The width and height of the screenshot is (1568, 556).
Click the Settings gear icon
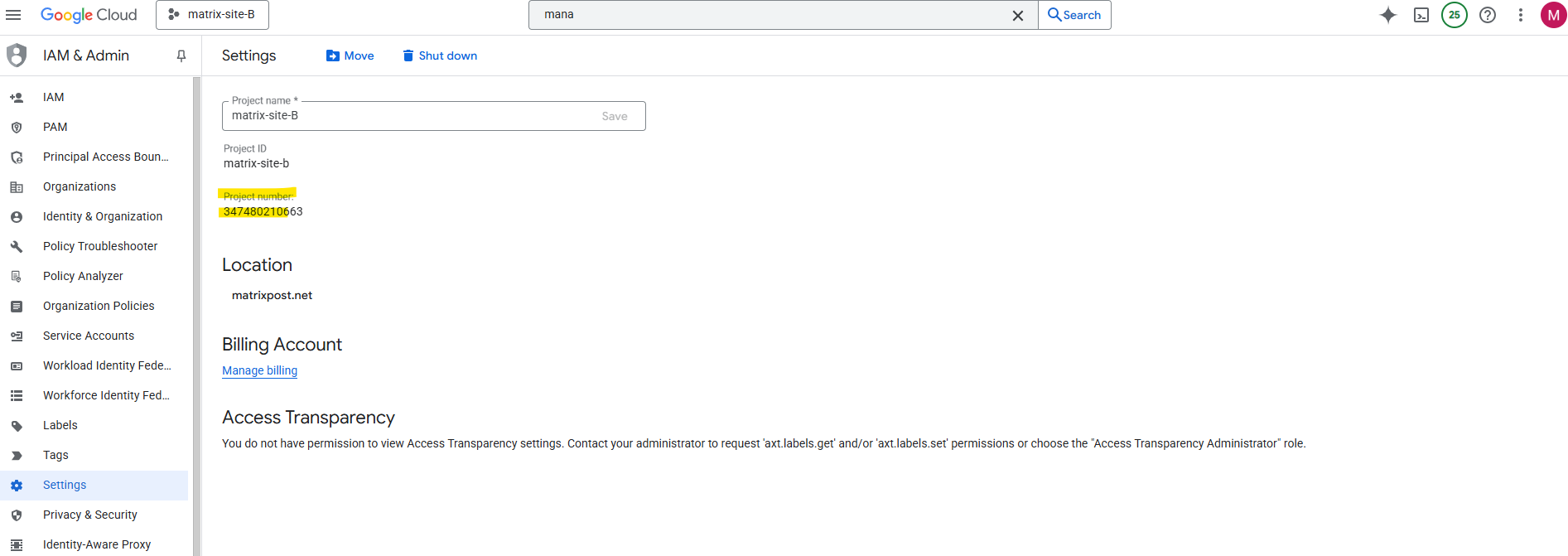17,486
